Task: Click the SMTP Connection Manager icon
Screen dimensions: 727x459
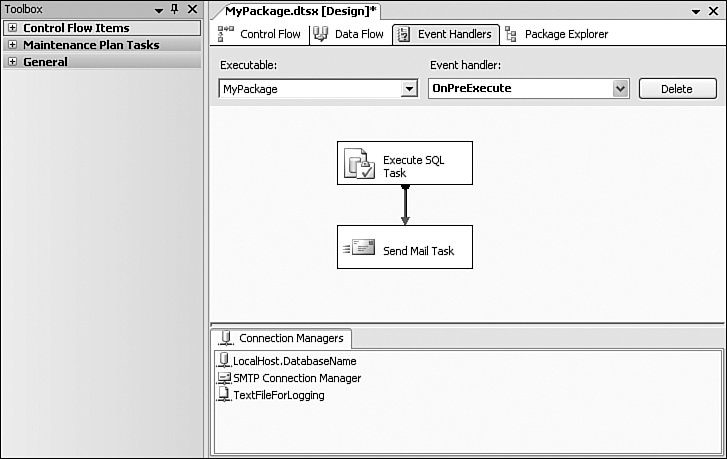Action: pos(224,378)
